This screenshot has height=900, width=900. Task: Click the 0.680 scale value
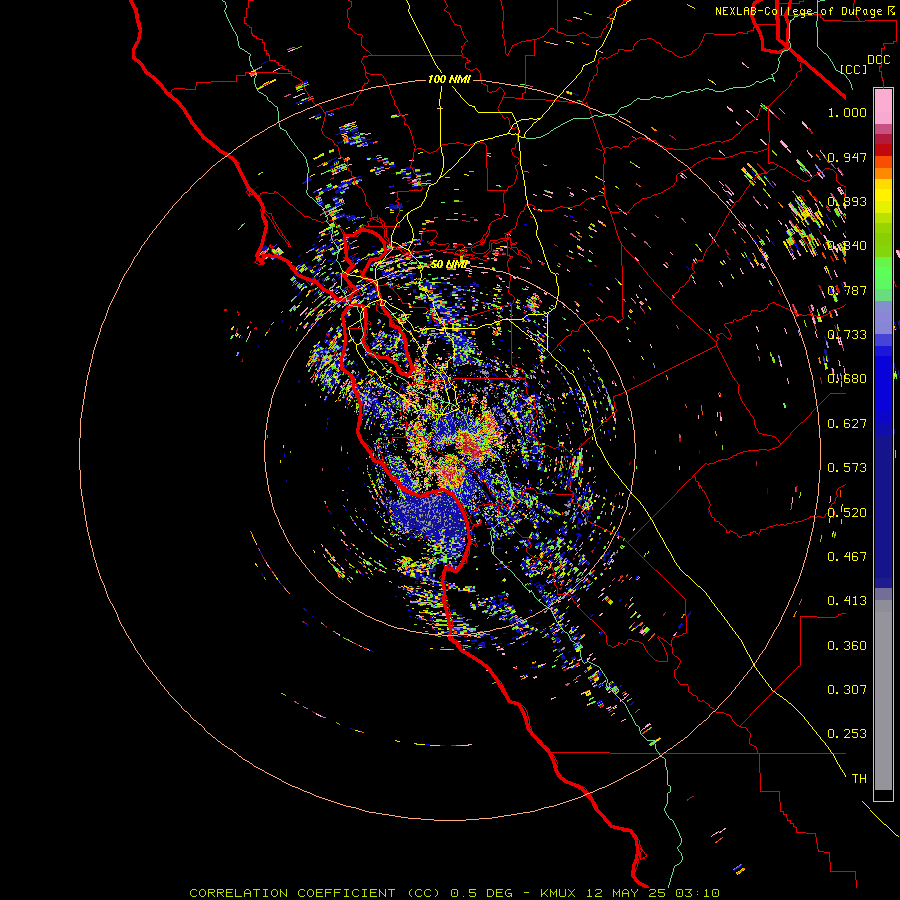click(847, 379)
